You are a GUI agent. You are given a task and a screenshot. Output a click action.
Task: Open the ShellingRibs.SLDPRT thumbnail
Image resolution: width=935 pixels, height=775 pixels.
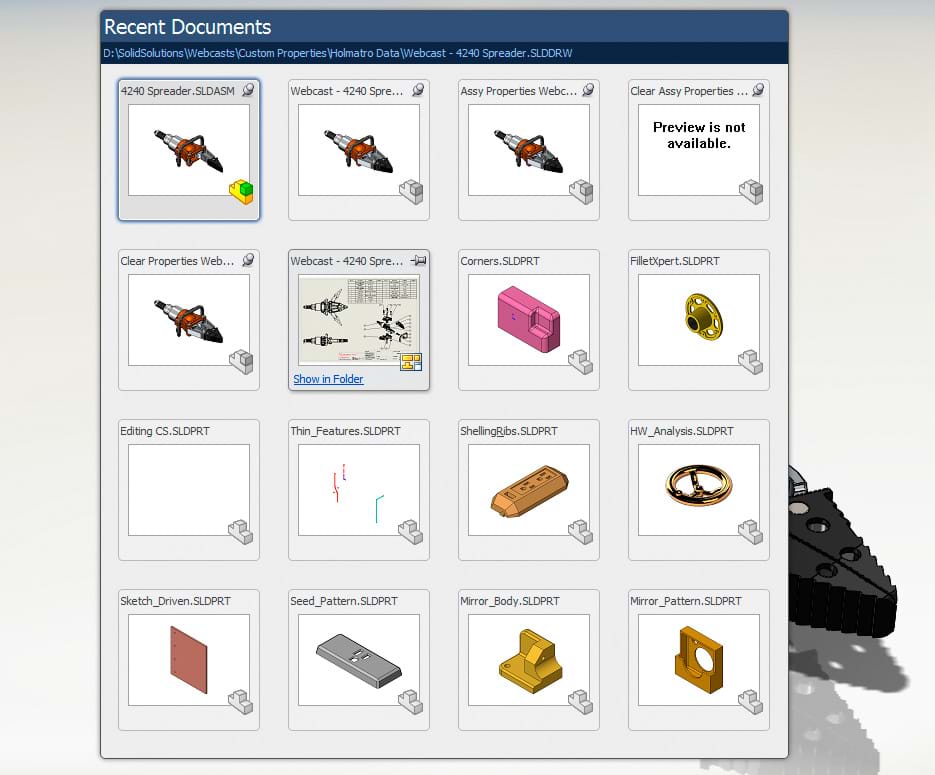(528, 490)
